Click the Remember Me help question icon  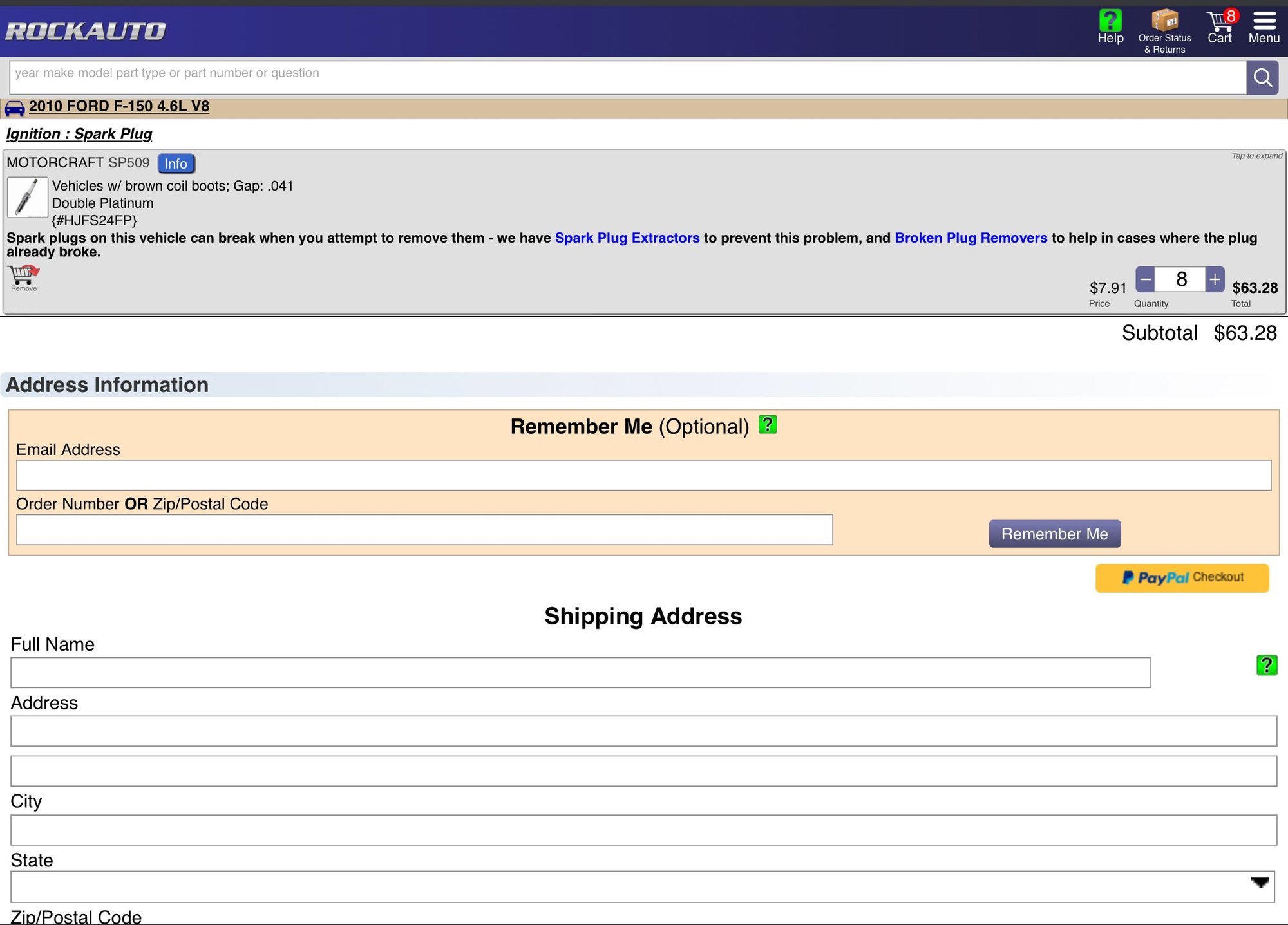click(x=768, y=425)
